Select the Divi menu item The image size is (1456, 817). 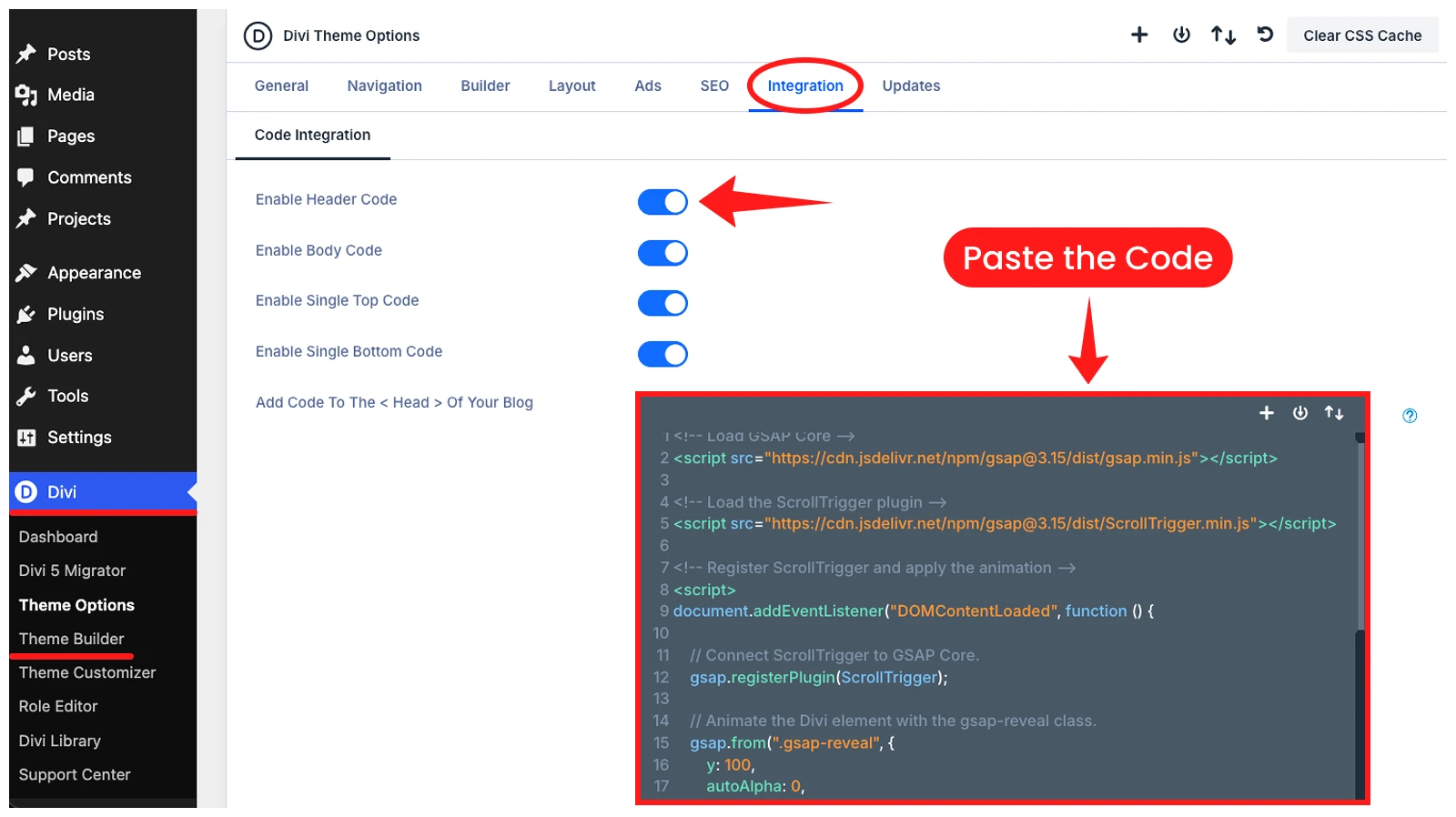point(103,492)
